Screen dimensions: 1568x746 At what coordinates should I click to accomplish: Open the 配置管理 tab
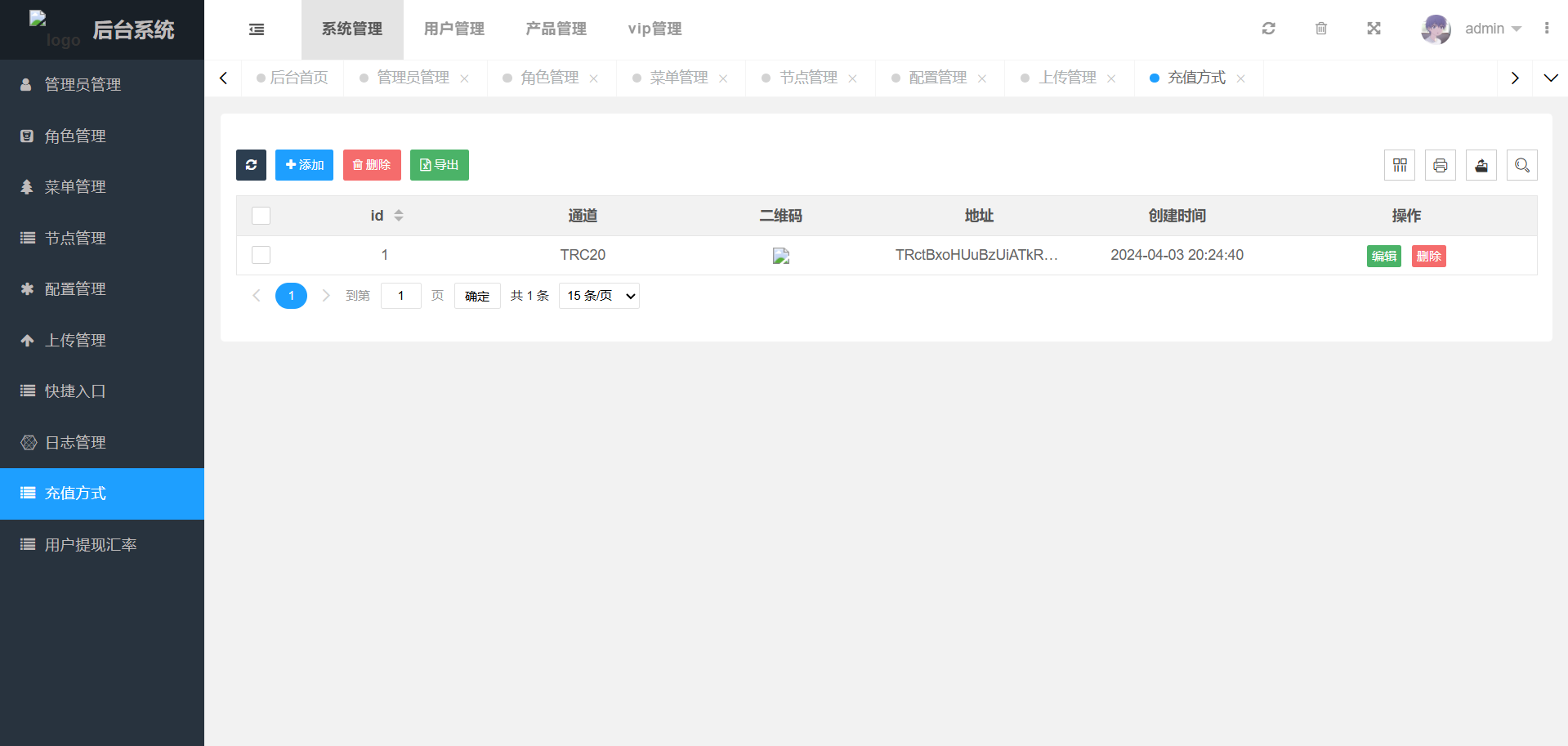click(937, 78)
